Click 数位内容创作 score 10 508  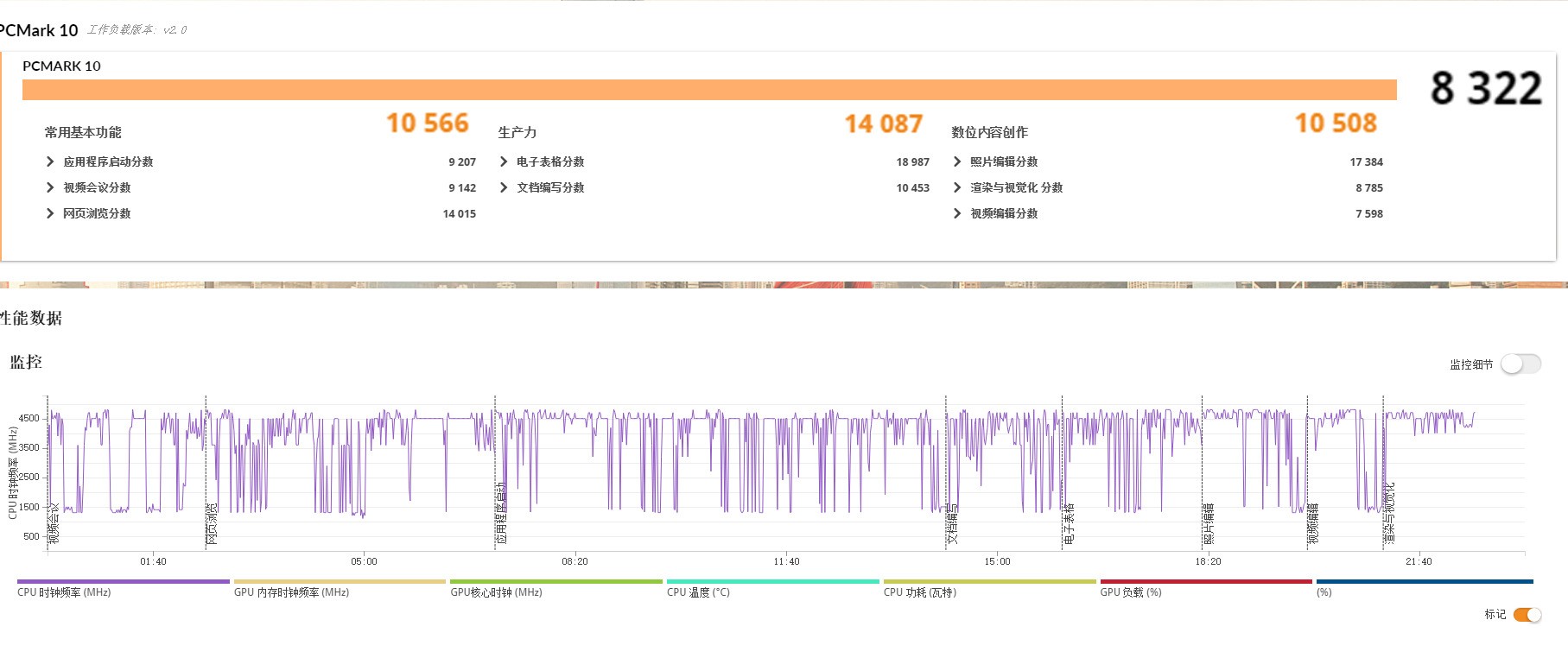1336,123
